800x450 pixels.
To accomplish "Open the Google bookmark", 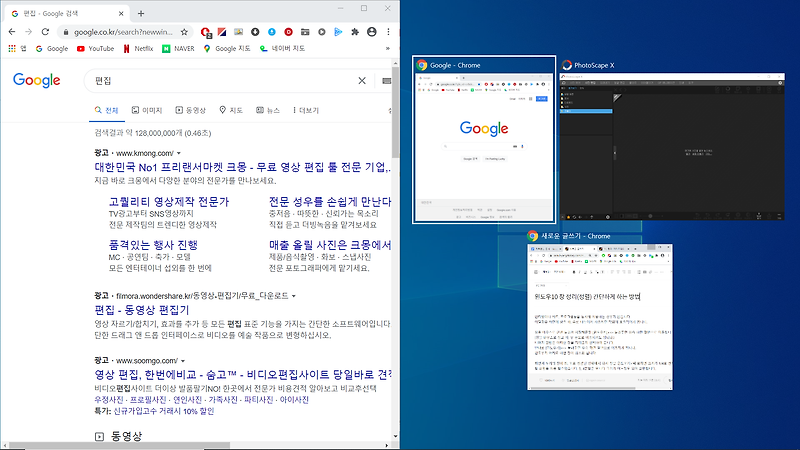I will click(x=52, y=48).
